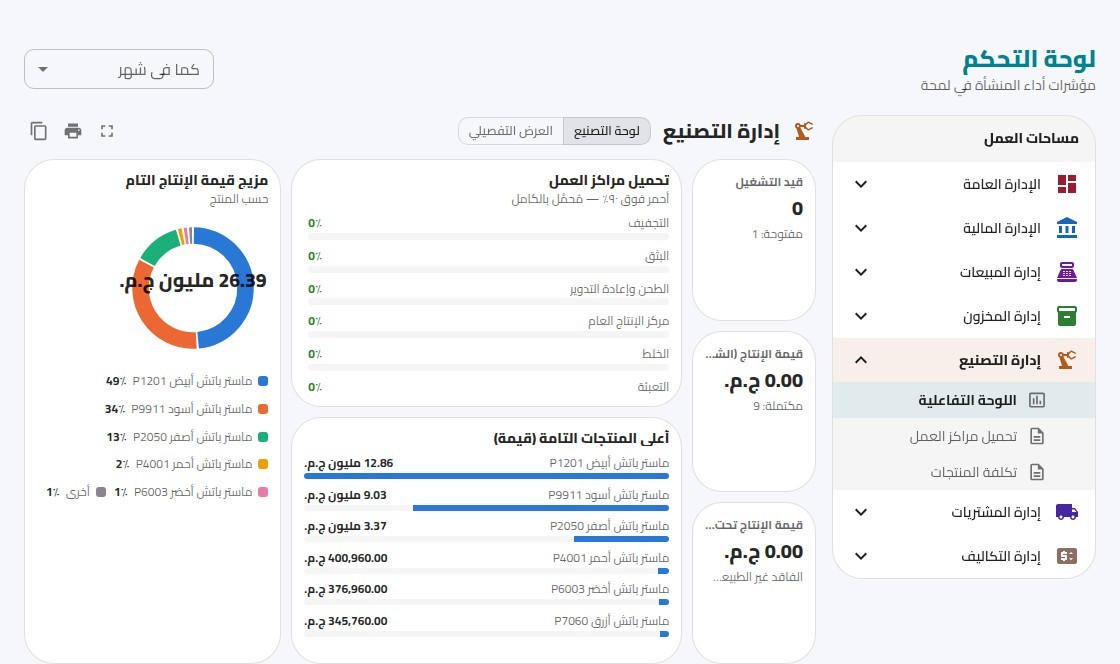Expand إدارة المبيعات chevron
1120x664 pixels.
click(x=861, y=272)
